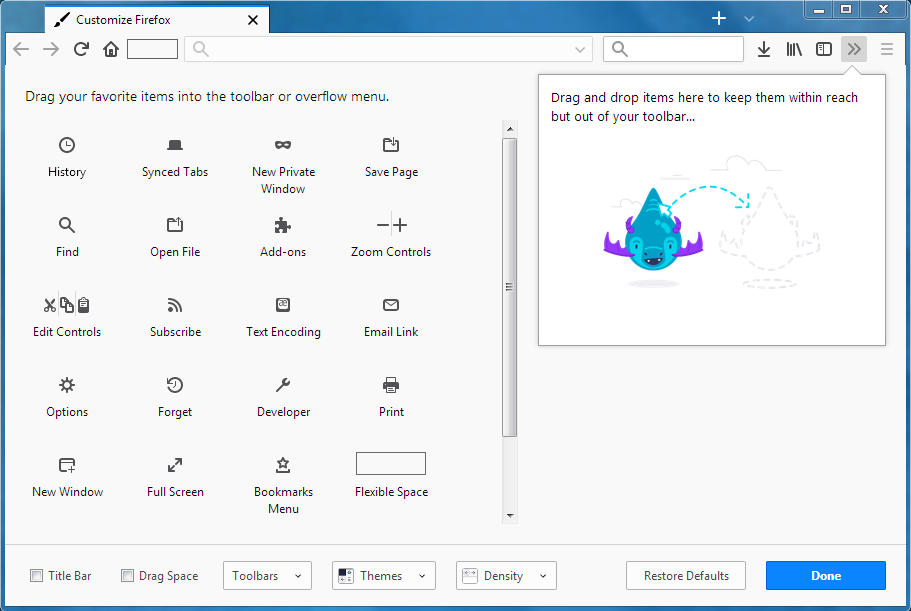Click the customization panel scrollbar down arrow
Image resolution: width=911 pixels, height=611 pixels.
coord(510,516)
